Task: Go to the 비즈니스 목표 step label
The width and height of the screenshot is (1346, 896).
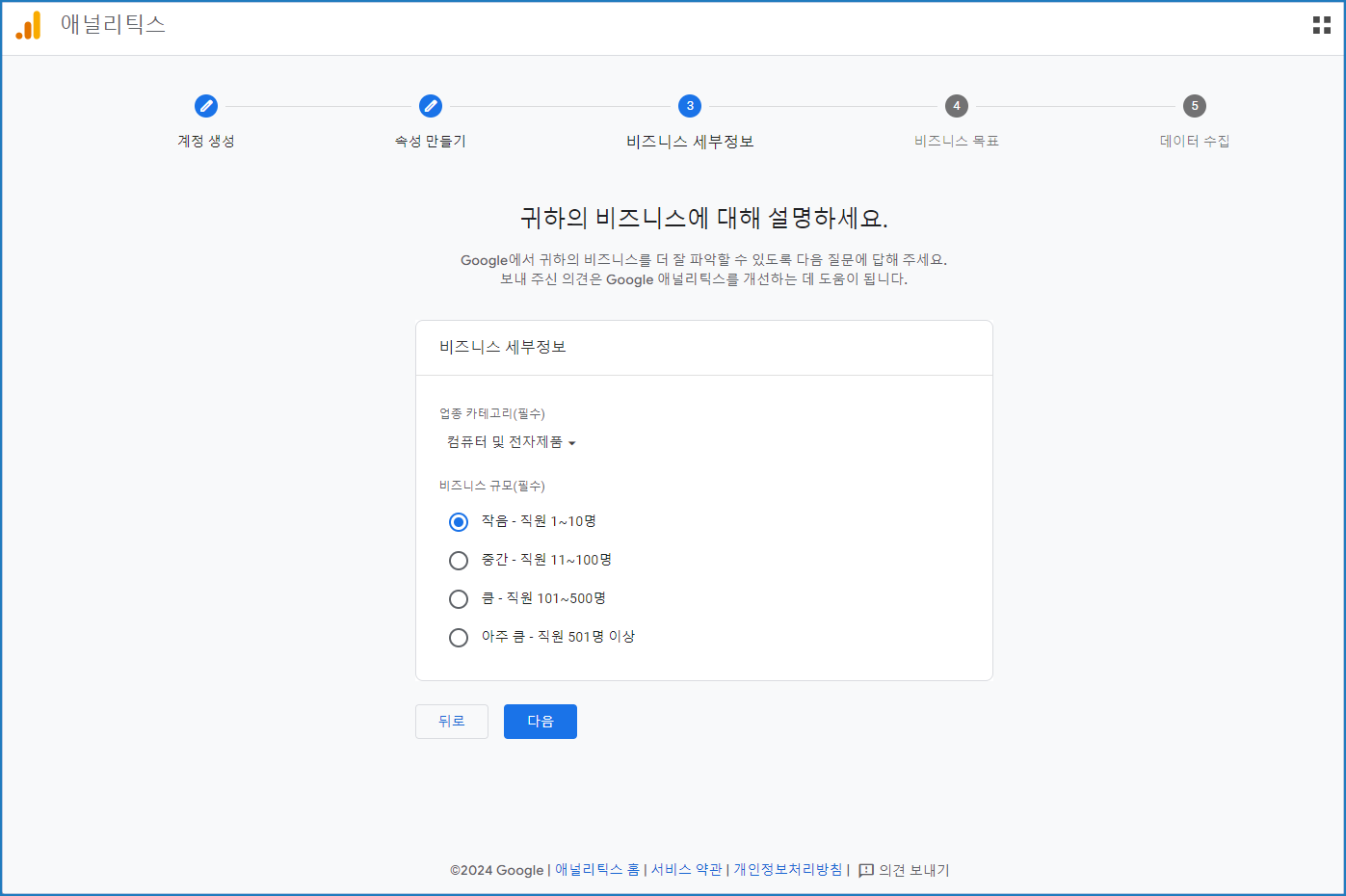Action: [956, 142]
